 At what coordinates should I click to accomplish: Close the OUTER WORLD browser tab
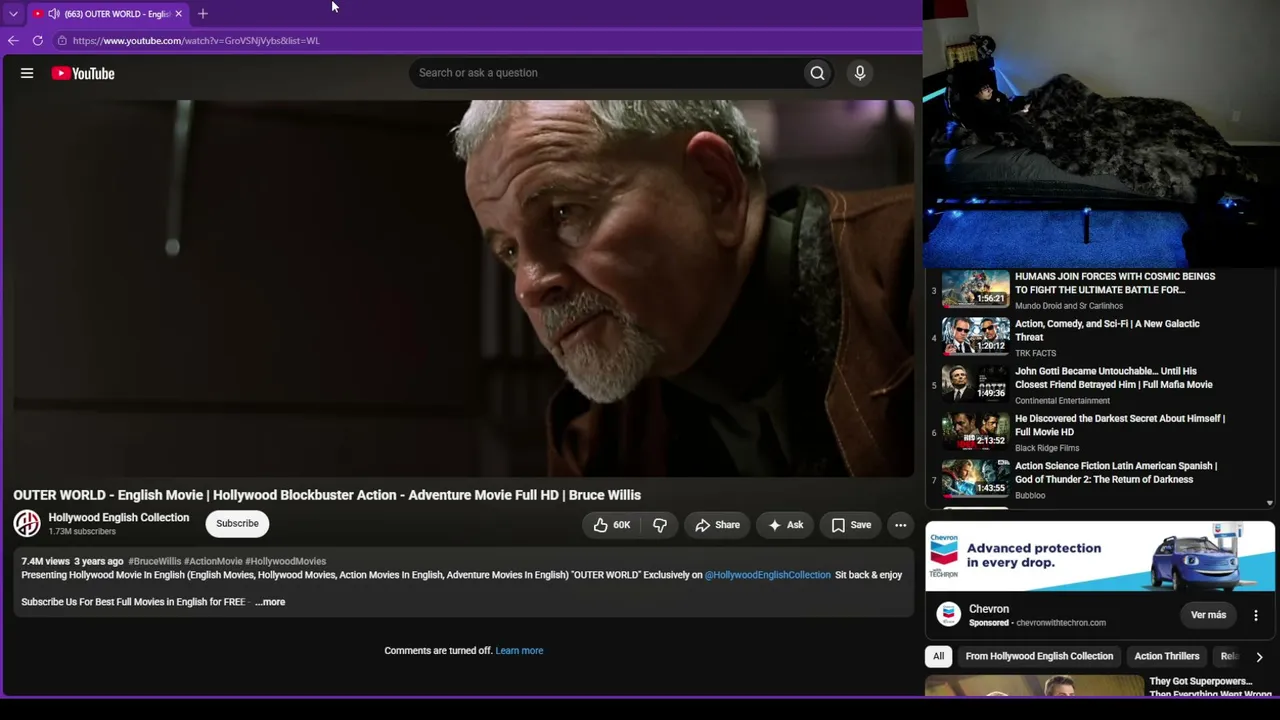tap(178, 14)
